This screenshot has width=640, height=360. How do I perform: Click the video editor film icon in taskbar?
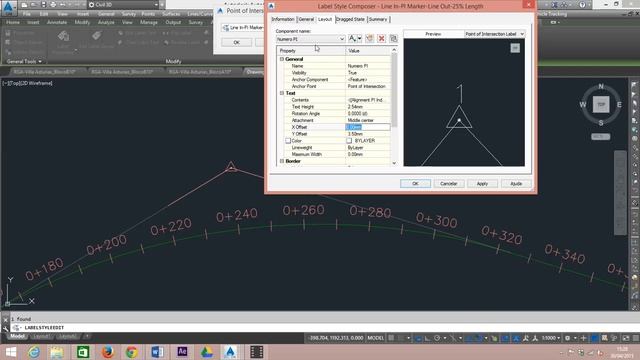(x=256, y=352)
